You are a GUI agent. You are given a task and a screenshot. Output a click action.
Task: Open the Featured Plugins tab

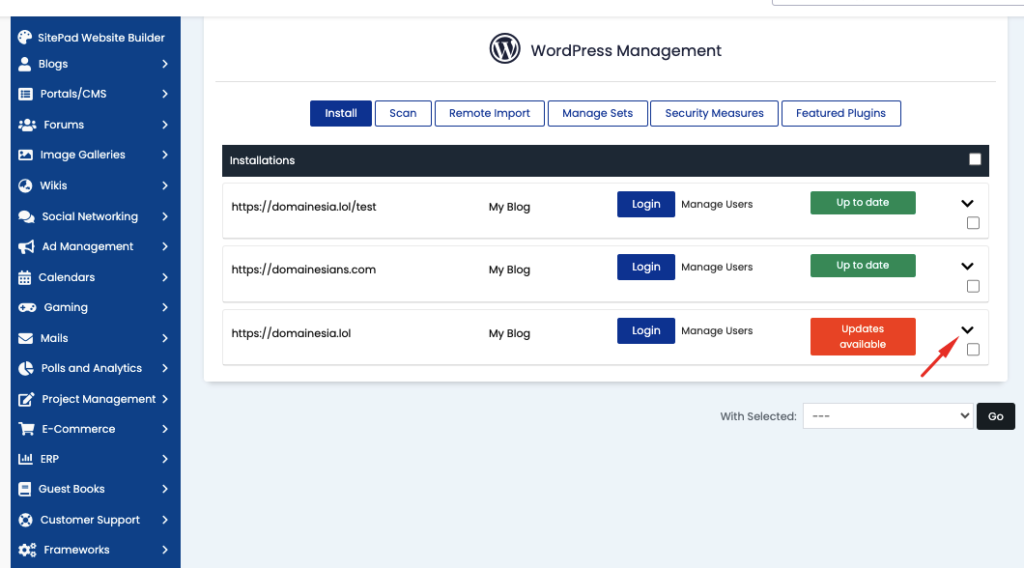tap(841, 113)
